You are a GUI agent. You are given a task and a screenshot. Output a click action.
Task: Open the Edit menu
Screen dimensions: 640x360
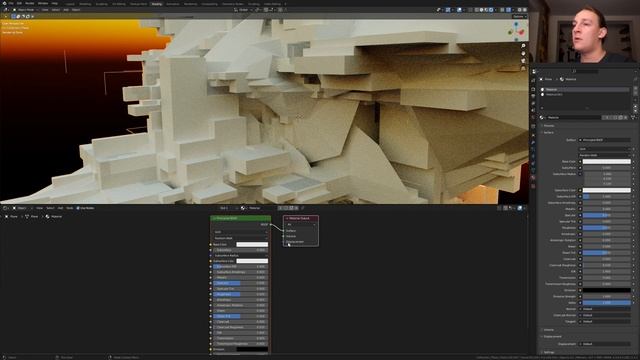pyautogui.click(x=19, y=3)
